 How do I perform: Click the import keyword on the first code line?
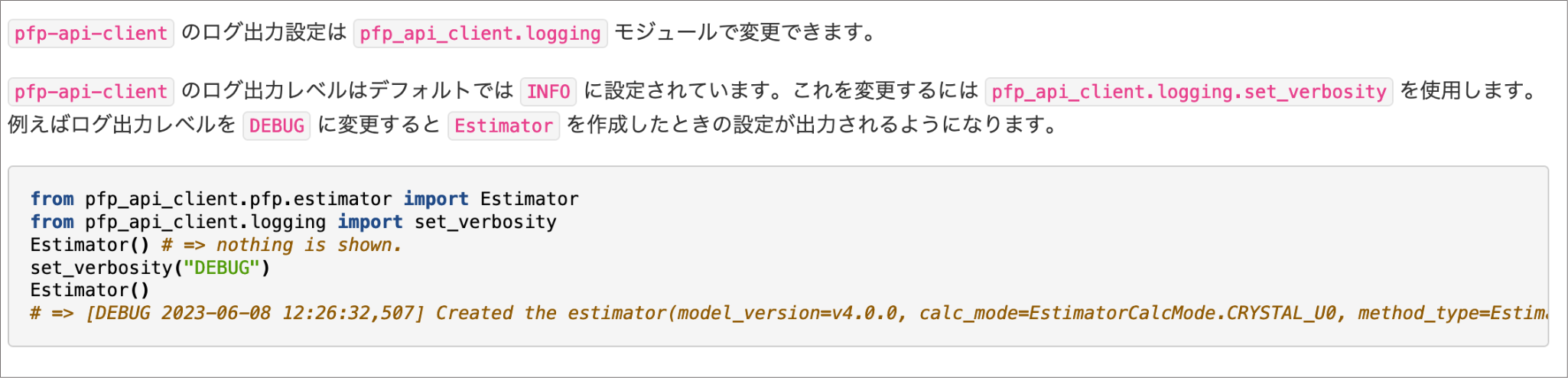[436, 199]
